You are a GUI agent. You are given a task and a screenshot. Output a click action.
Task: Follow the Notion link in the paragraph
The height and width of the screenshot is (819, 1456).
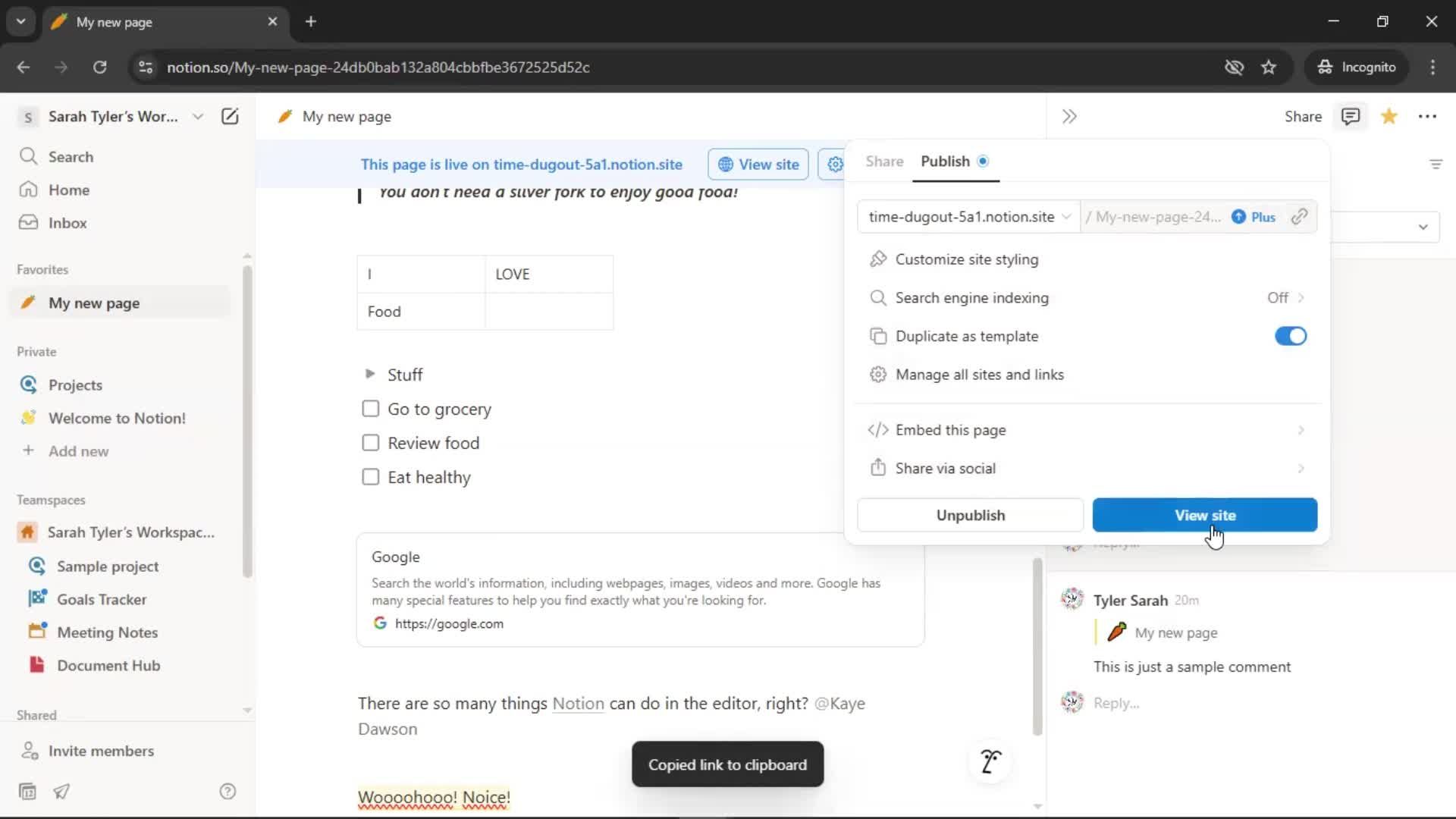click(x=578, y=703)
